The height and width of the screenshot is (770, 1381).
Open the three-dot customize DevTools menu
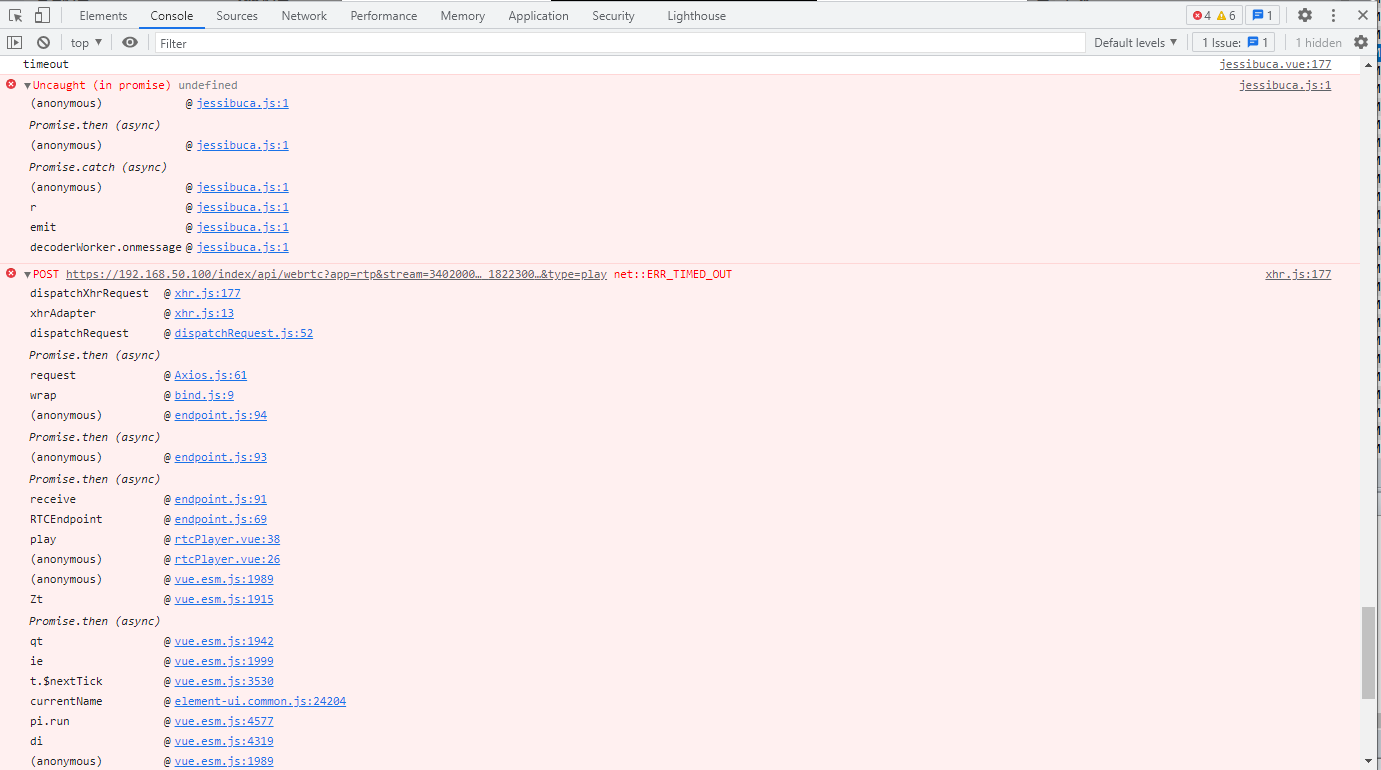(1334, 15)
